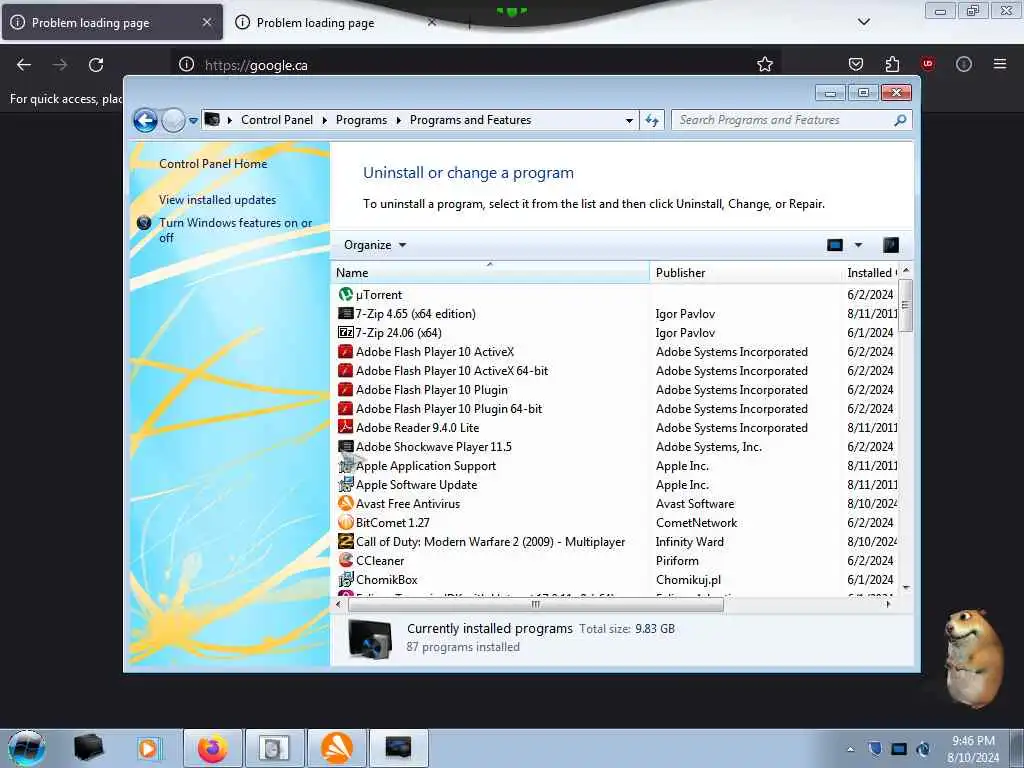Click the Adobe Flash Player 10 ActiveX icon

(x=345, y=351)
